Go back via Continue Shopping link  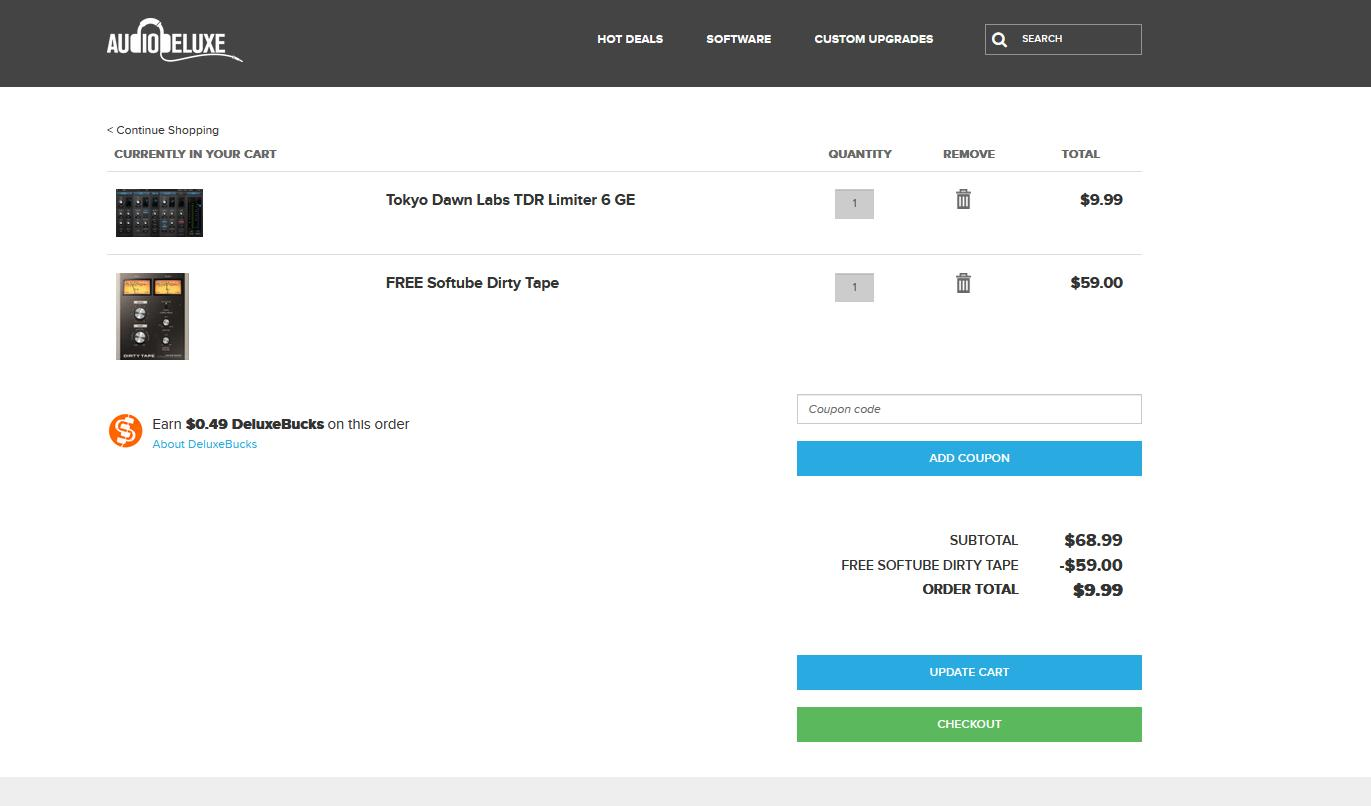pos(163,130)
